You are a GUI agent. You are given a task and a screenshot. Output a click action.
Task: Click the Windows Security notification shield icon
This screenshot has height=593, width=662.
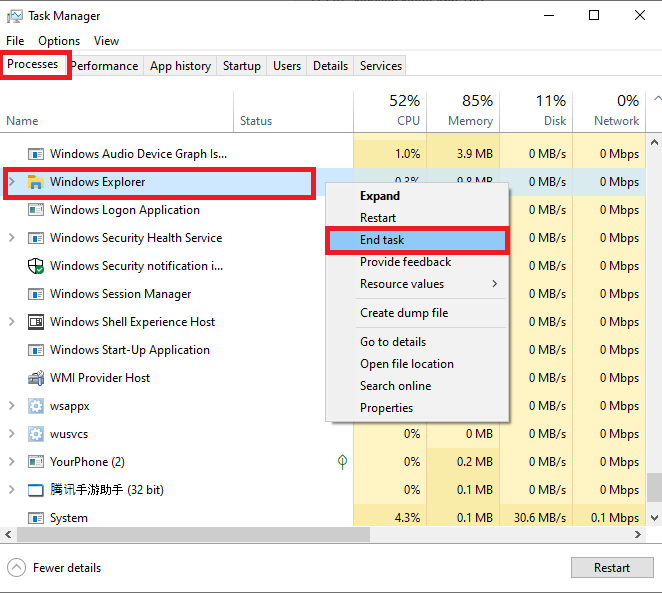tap(35, 266)
